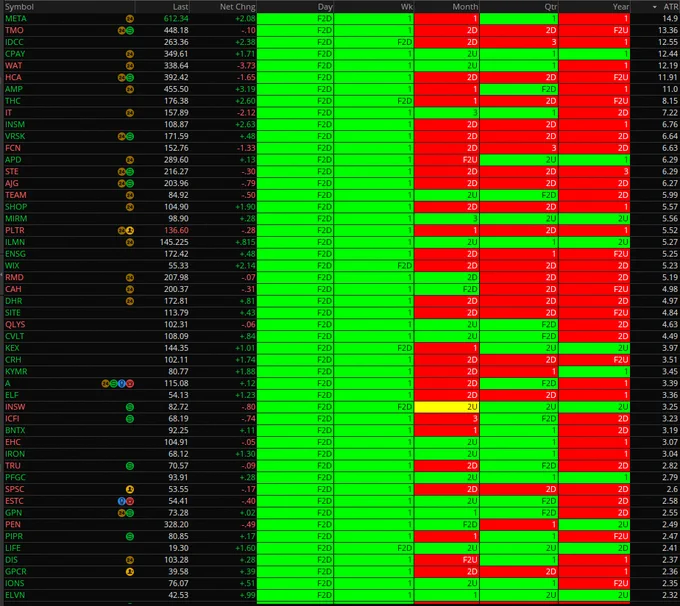Click the green circle icon beside PIPR
680x606 pixels.
coord(130,536)
